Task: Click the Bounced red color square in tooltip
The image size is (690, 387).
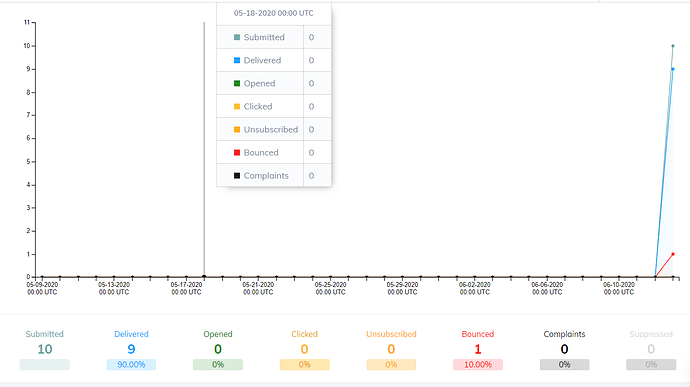Action: (x=237, y=153)
